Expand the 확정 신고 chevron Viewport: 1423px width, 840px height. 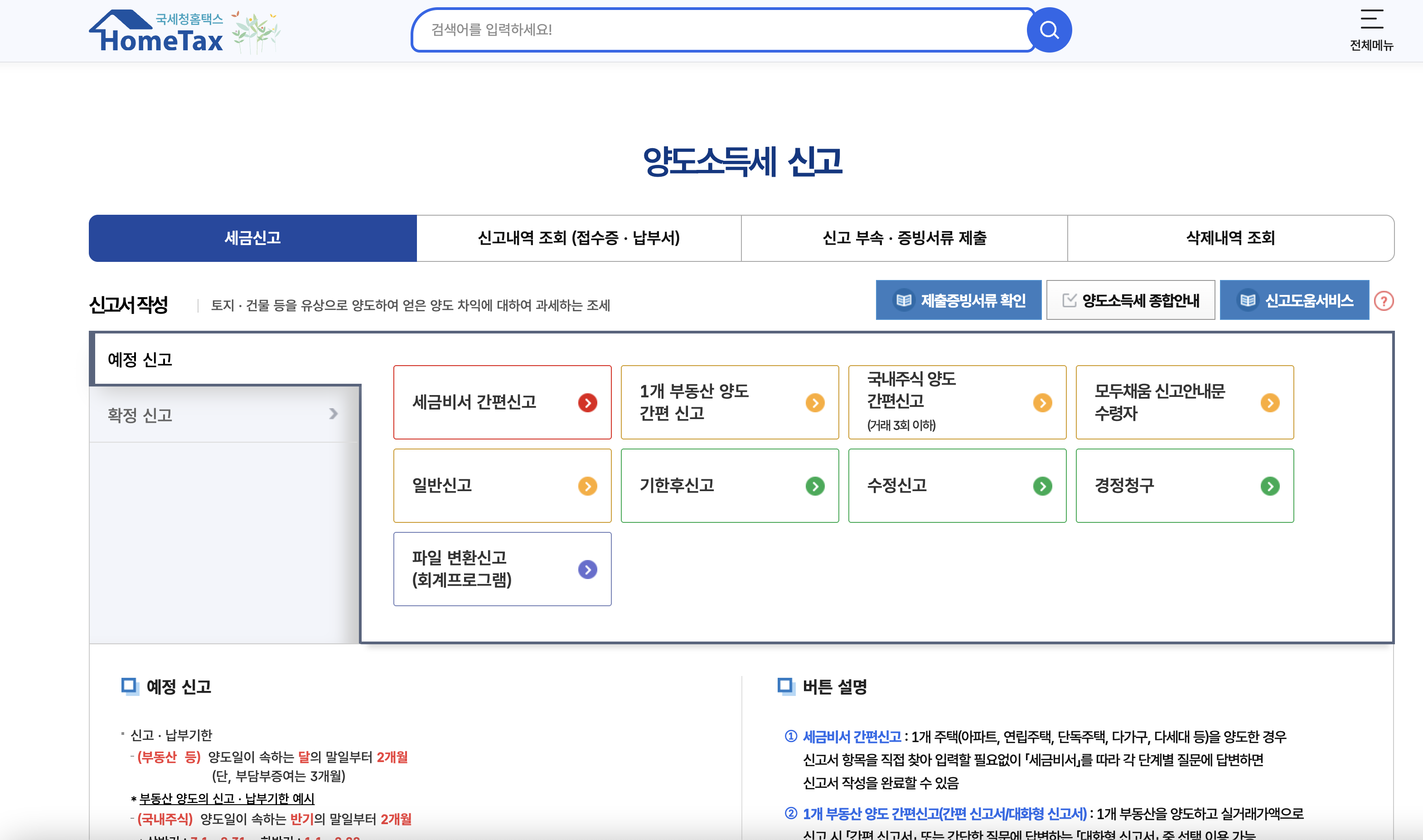coord(334,414)
